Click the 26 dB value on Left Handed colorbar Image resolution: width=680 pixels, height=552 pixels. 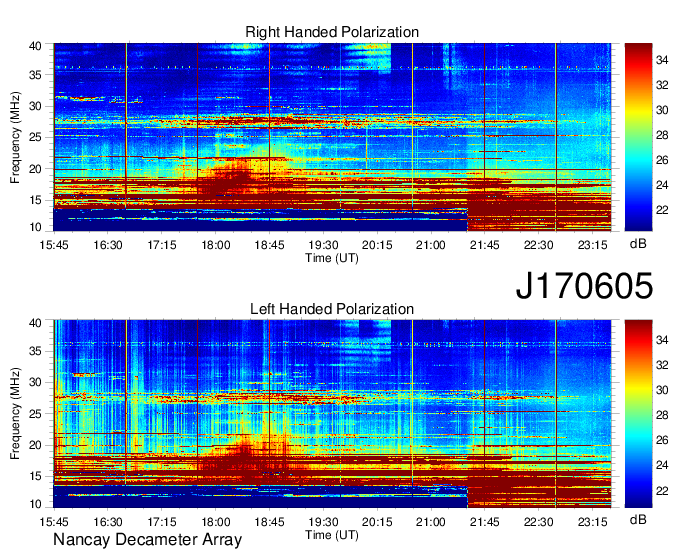pyautogui.click(x=662, y=440)
